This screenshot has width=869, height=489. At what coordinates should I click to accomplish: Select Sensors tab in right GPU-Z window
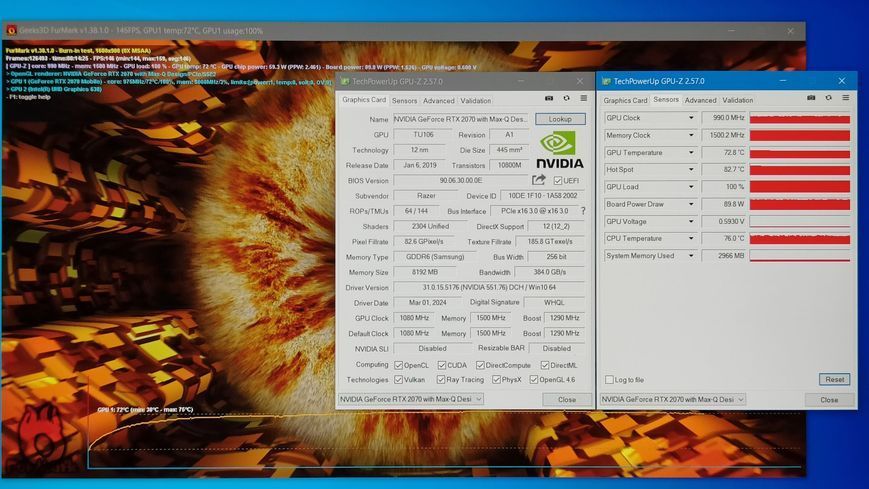(x=666, y=99)
